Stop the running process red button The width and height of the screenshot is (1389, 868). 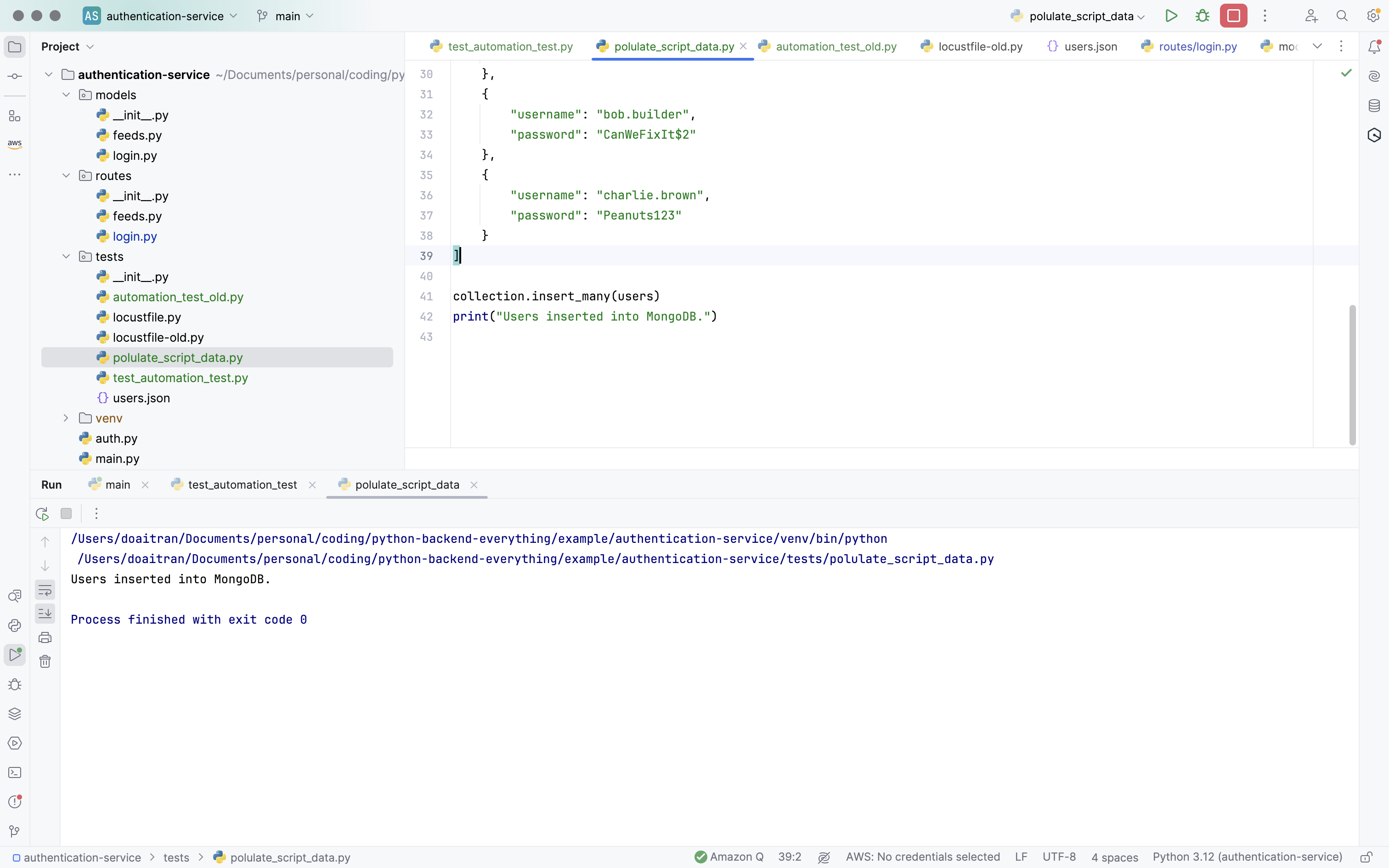click(1233, 16)
